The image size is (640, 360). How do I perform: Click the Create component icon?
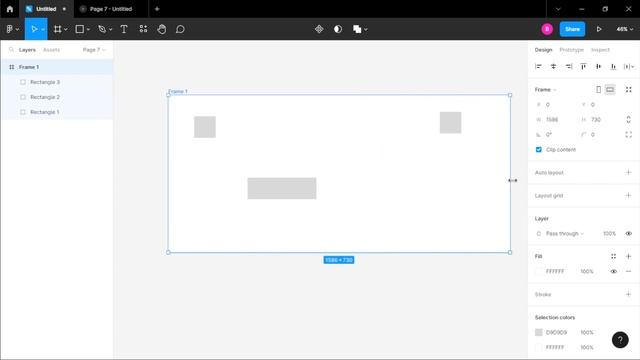click(319, 29)
